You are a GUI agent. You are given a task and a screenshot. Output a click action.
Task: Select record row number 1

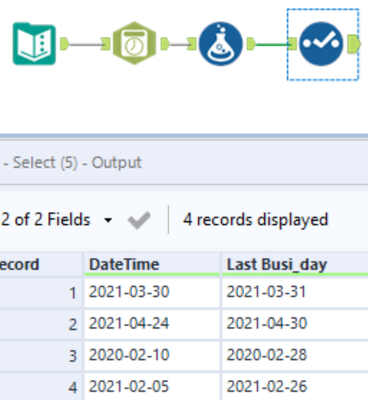(41, 293)
